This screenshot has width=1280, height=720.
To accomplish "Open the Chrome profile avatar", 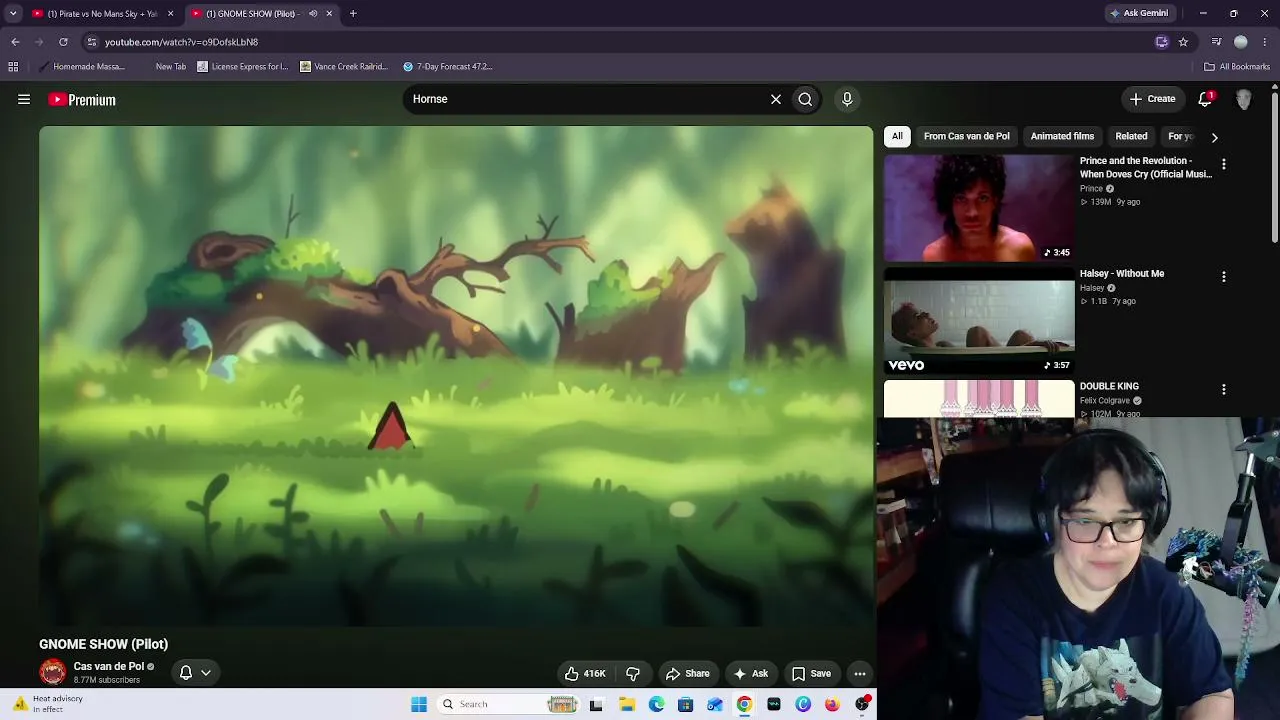I will [1241, 42].
